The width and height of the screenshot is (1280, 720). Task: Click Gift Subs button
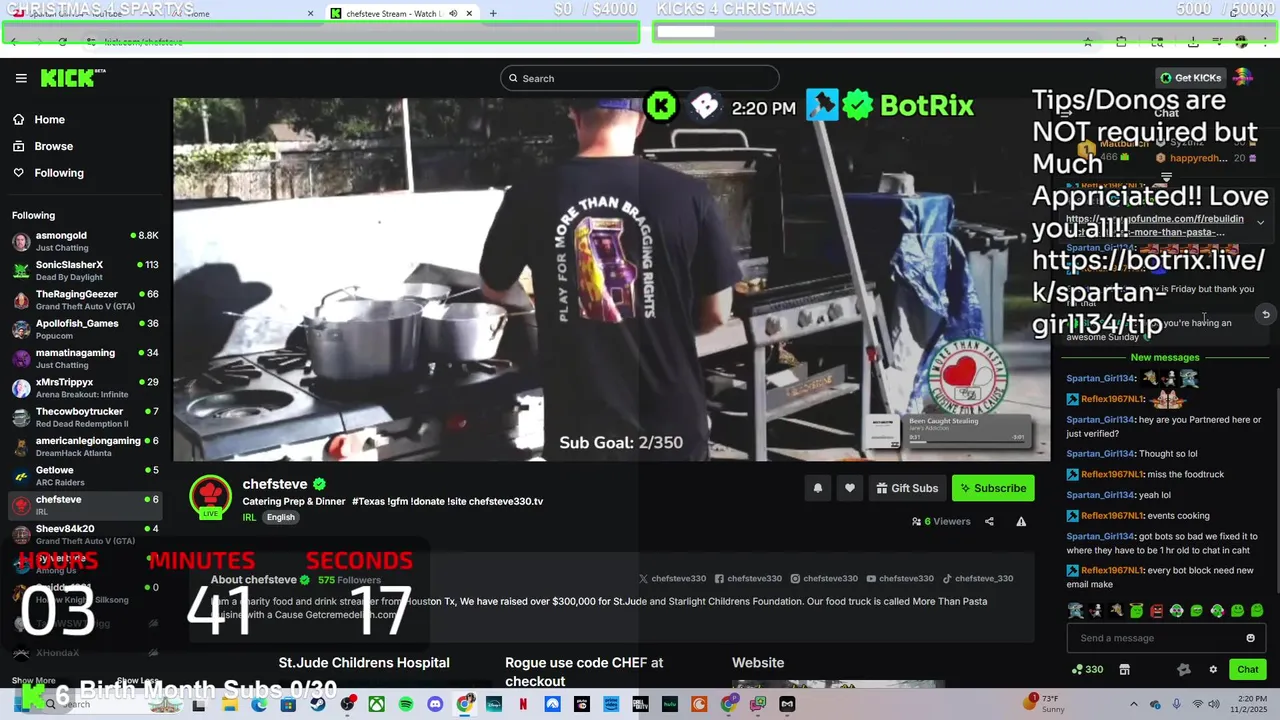[x=907, y=488]
